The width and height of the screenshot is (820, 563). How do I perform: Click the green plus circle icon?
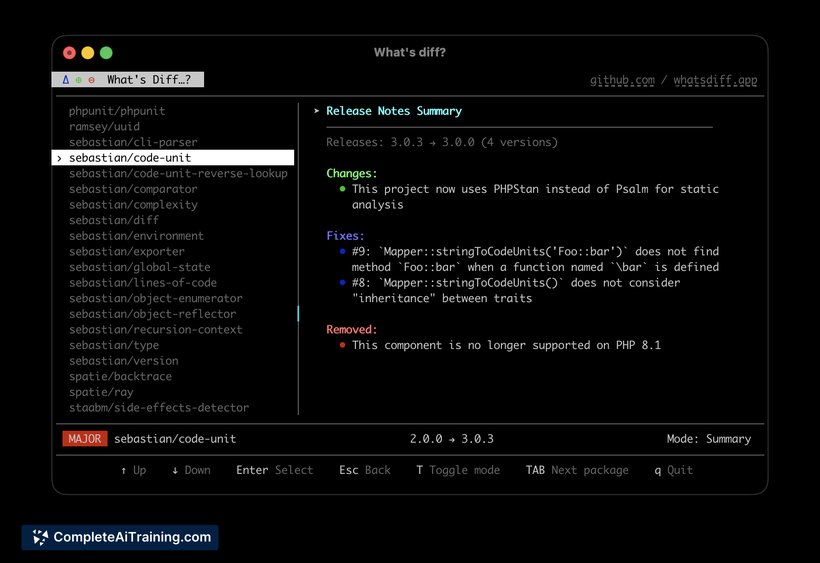pyautogui.click(x=79, y=80)
